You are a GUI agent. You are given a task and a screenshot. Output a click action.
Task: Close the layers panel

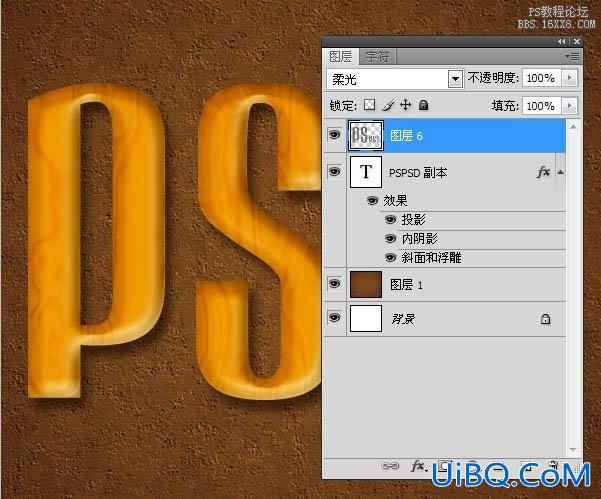tap(576, 41)
